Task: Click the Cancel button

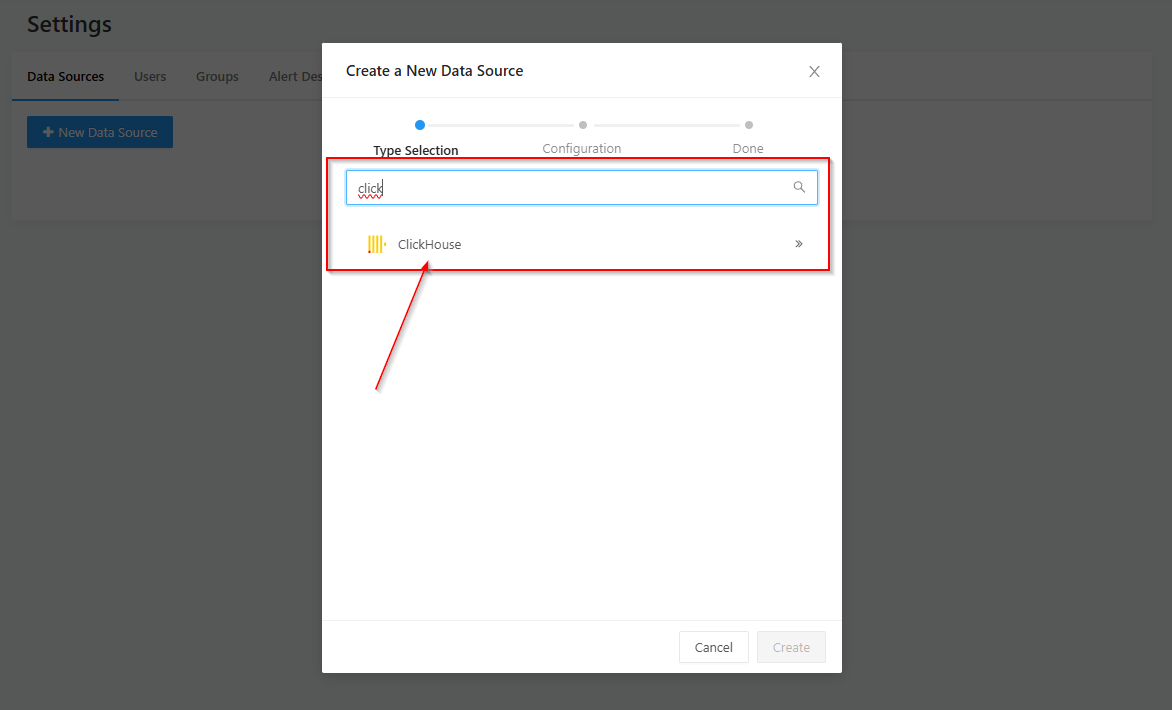Action: click(x=714, y=647)
